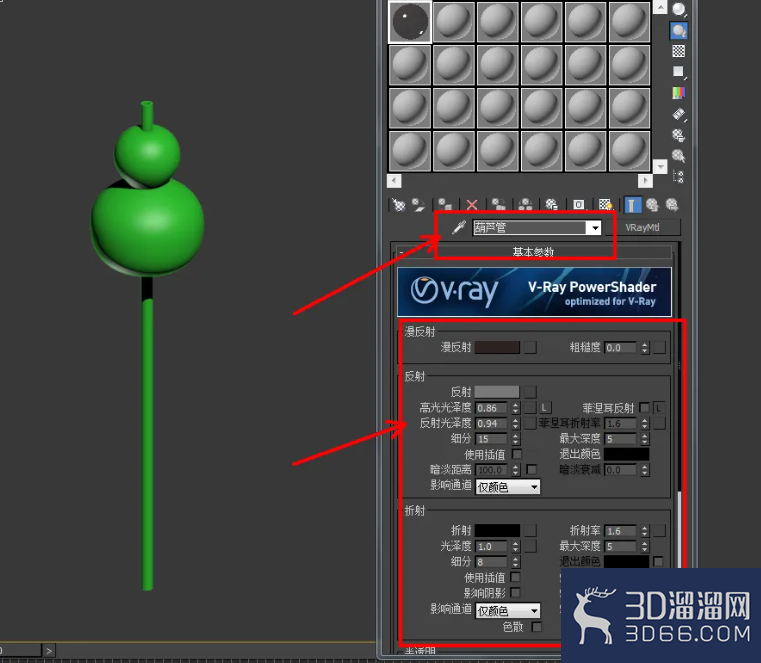Click sample slots scroll left arrow
The width and height of the screenshot is (761, 663).
[x=394, y=181]
